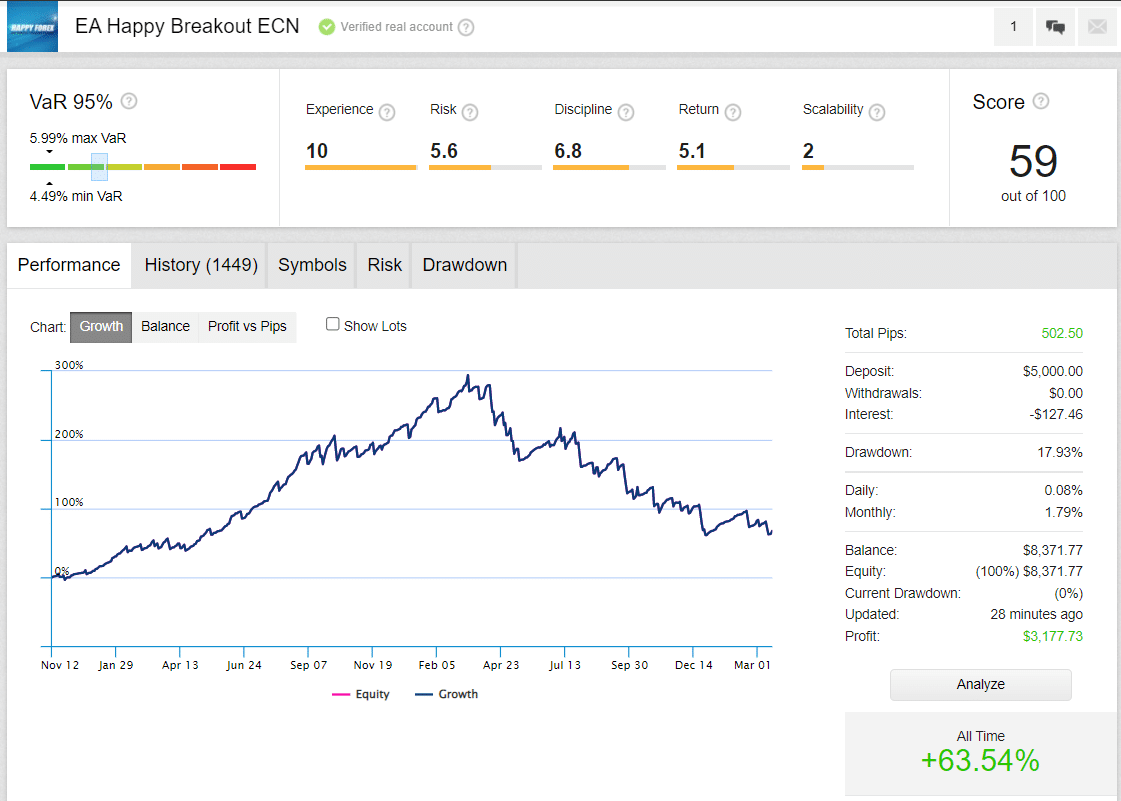Image resolution: width=1121 pixels, height=801 pixels.
Task: Open the comments icon in the header
Action: tap(1055, 27)
